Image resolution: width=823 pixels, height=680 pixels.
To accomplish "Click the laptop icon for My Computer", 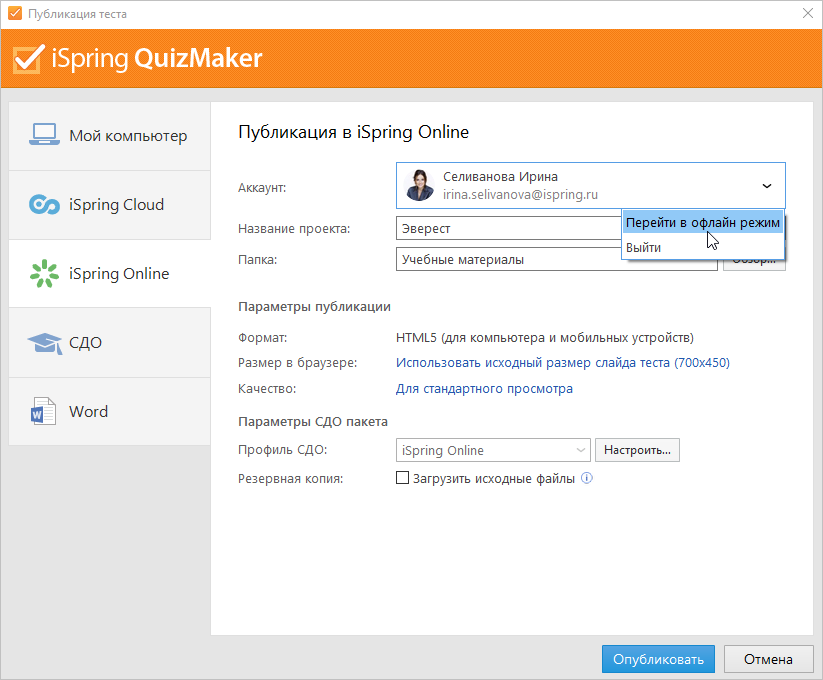I will pos(44,135).
